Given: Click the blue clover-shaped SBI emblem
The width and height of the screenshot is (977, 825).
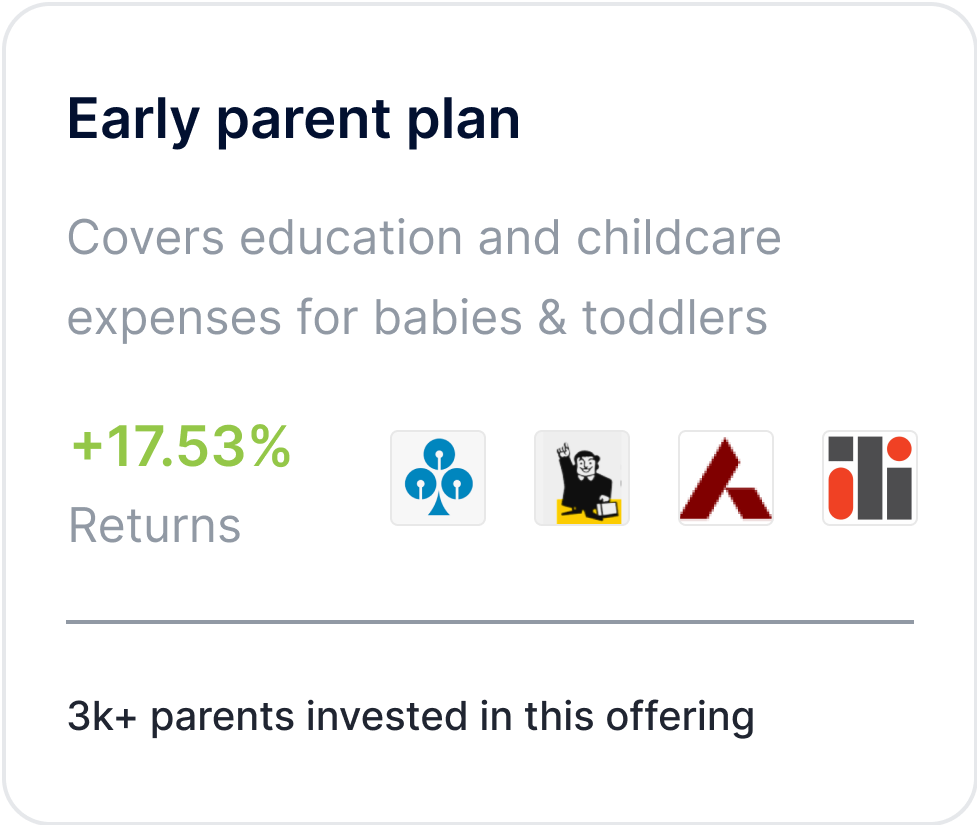Looking at the screenshot, I should (437, 478).
